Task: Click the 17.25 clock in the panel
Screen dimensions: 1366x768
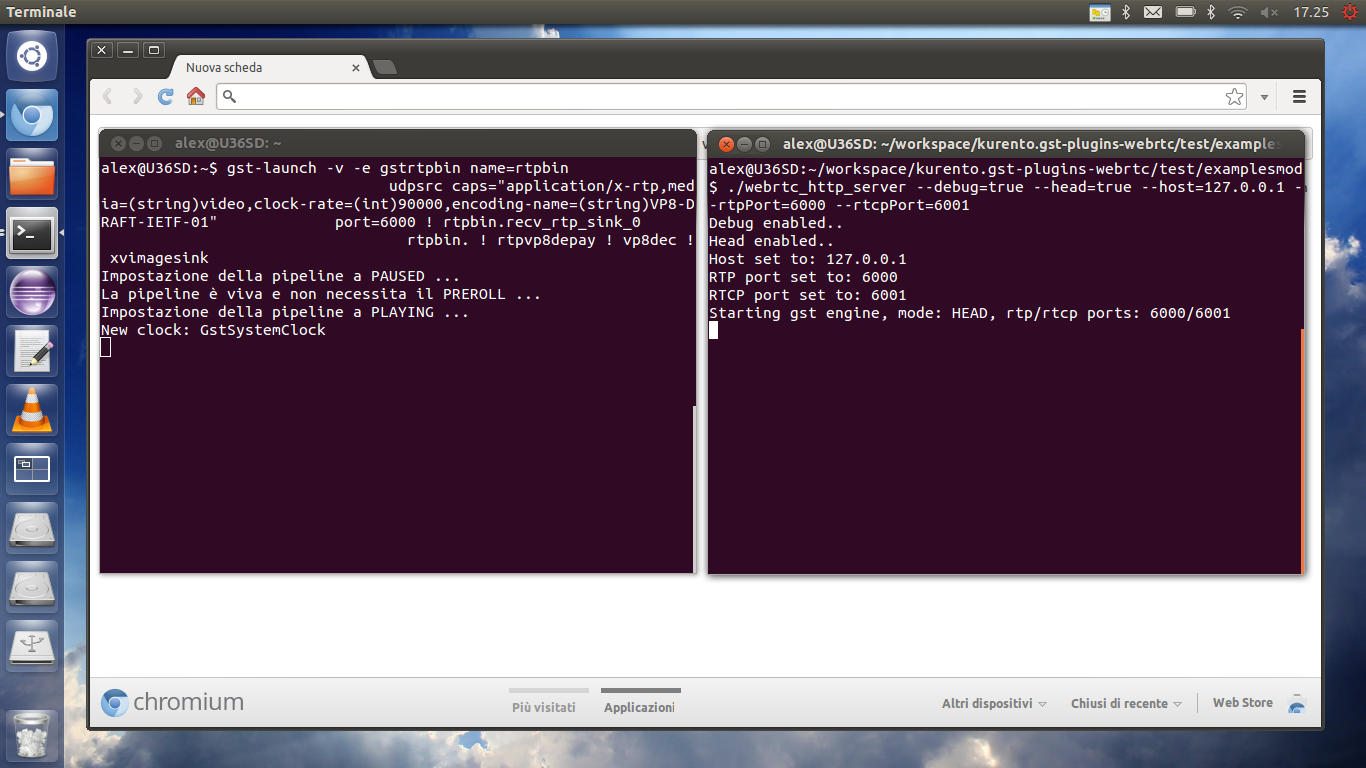Action: point(1310,12)
